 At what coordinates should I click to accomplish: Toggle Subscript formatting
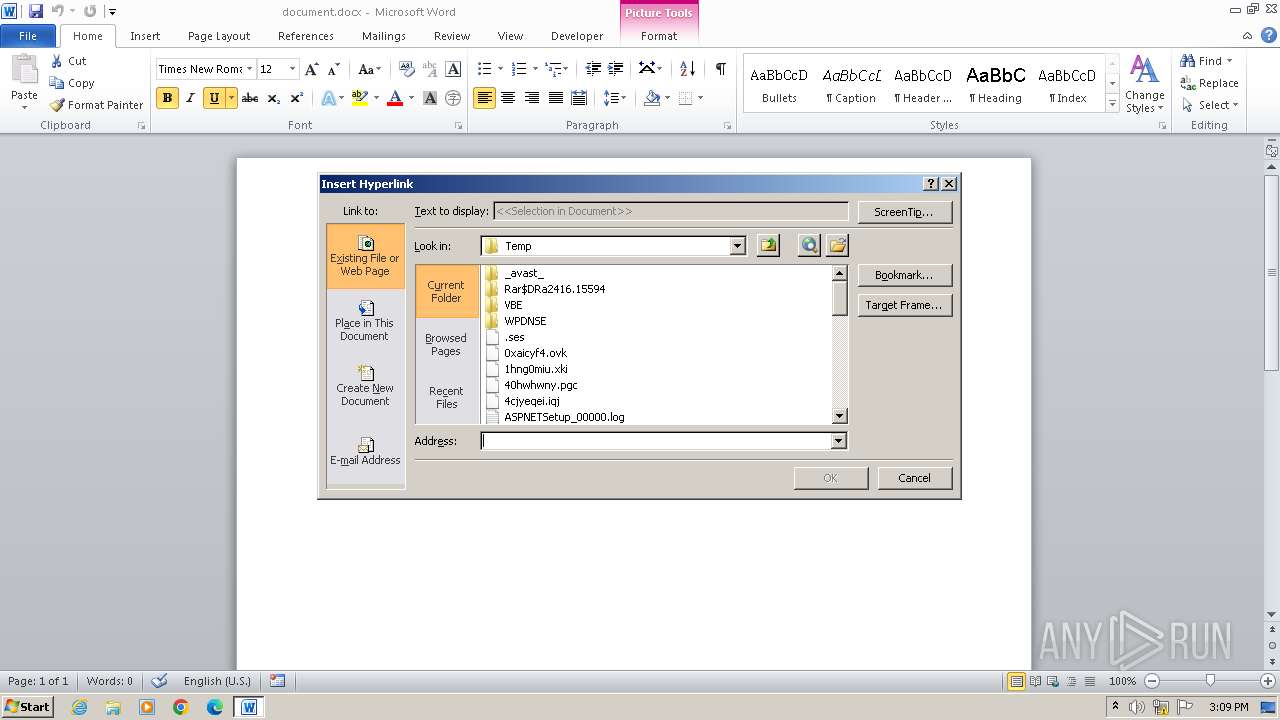coord(274,98)
